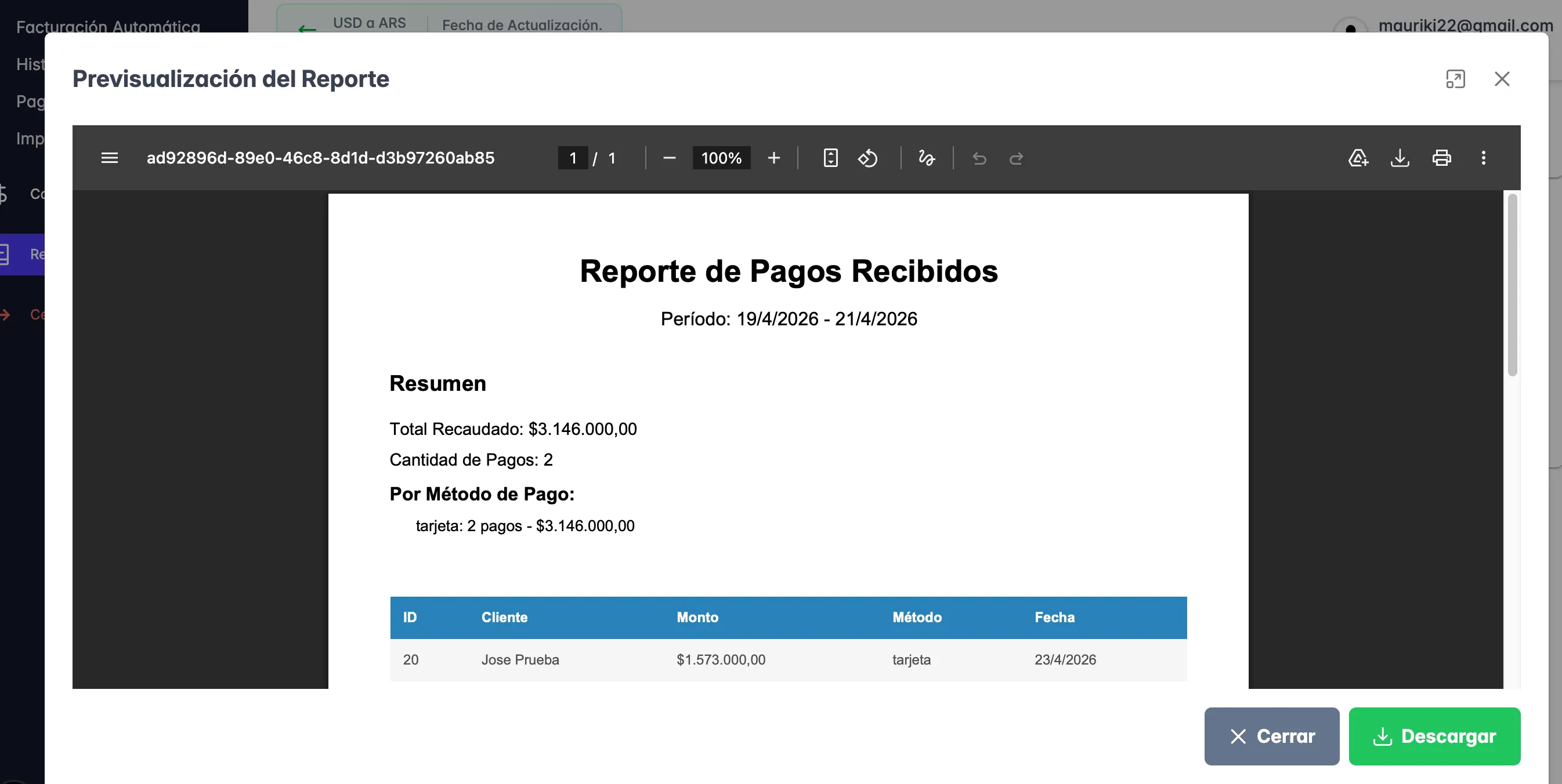This screenshot has height=784, width=1562.
Task: Click the zoom out minus icon
Action: [670, 158]
